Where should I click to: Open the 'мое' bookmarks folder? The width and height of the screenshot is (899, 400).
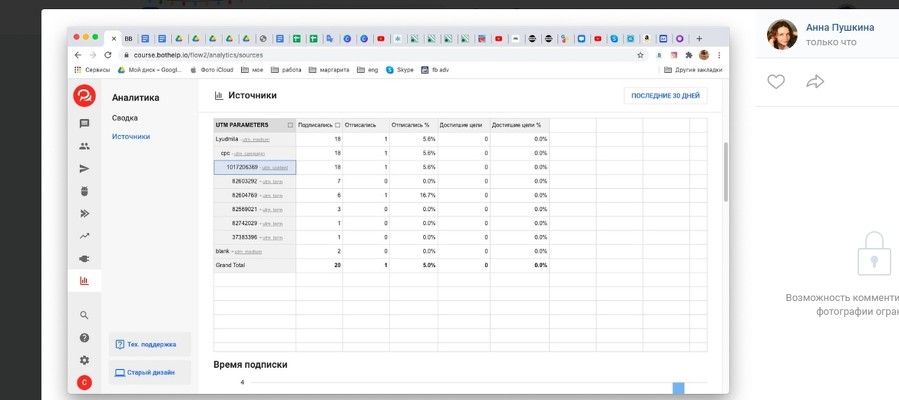tap(252, 70)
